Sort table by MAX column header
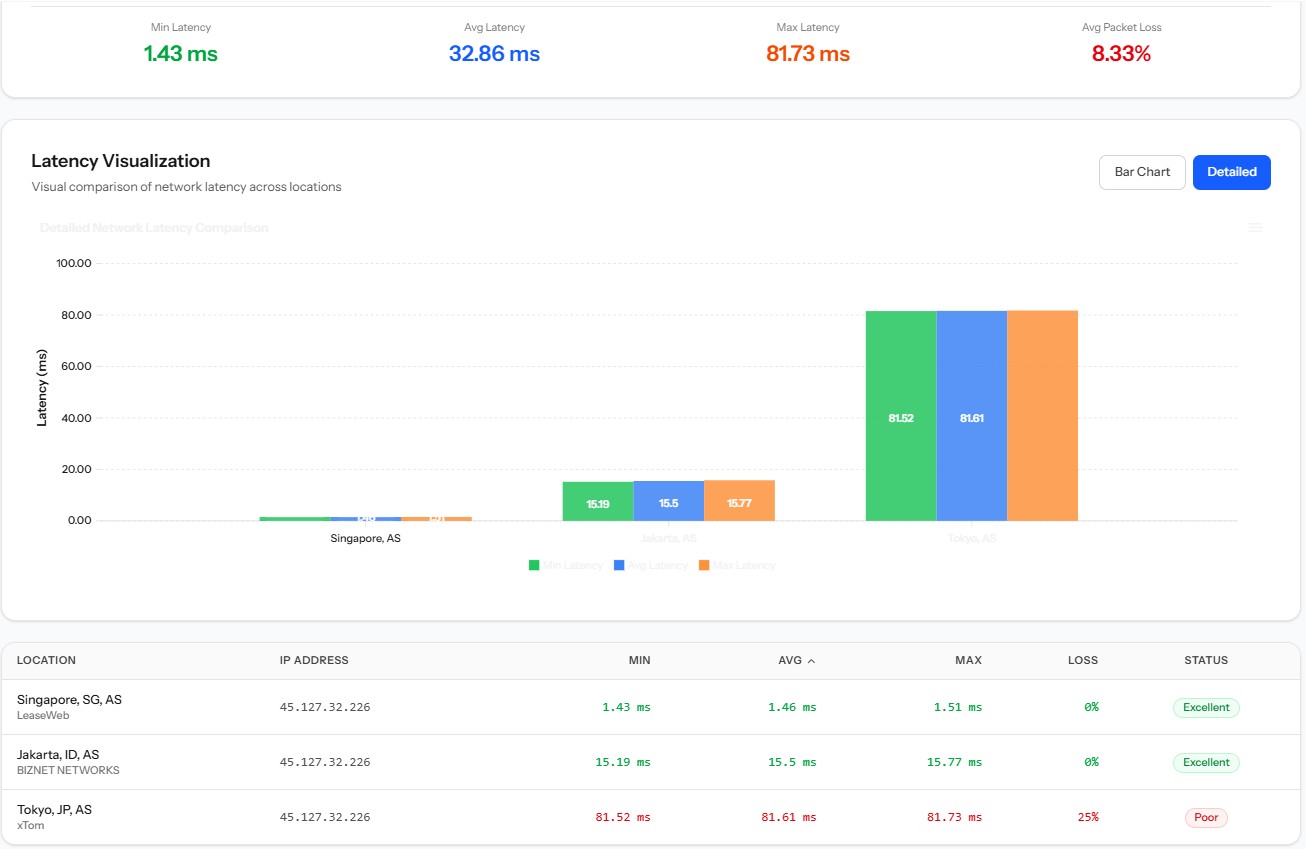Image resolution: width=1306 pixels, height=849 pixels. pyautogui.click(x=969, y=660)
